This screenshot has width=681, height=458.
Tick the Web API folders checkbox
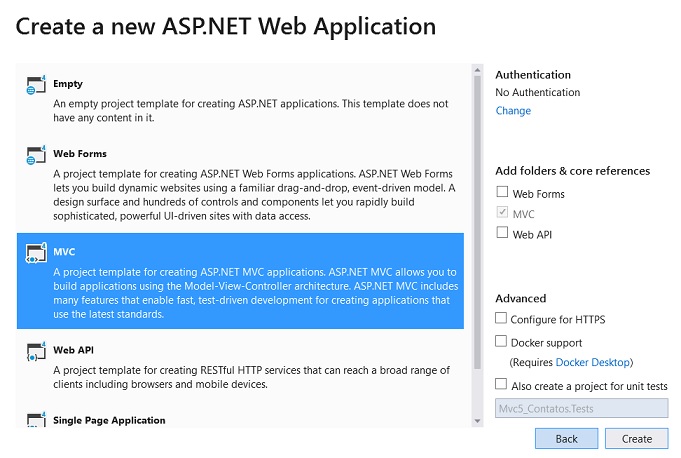coord(502,232)
